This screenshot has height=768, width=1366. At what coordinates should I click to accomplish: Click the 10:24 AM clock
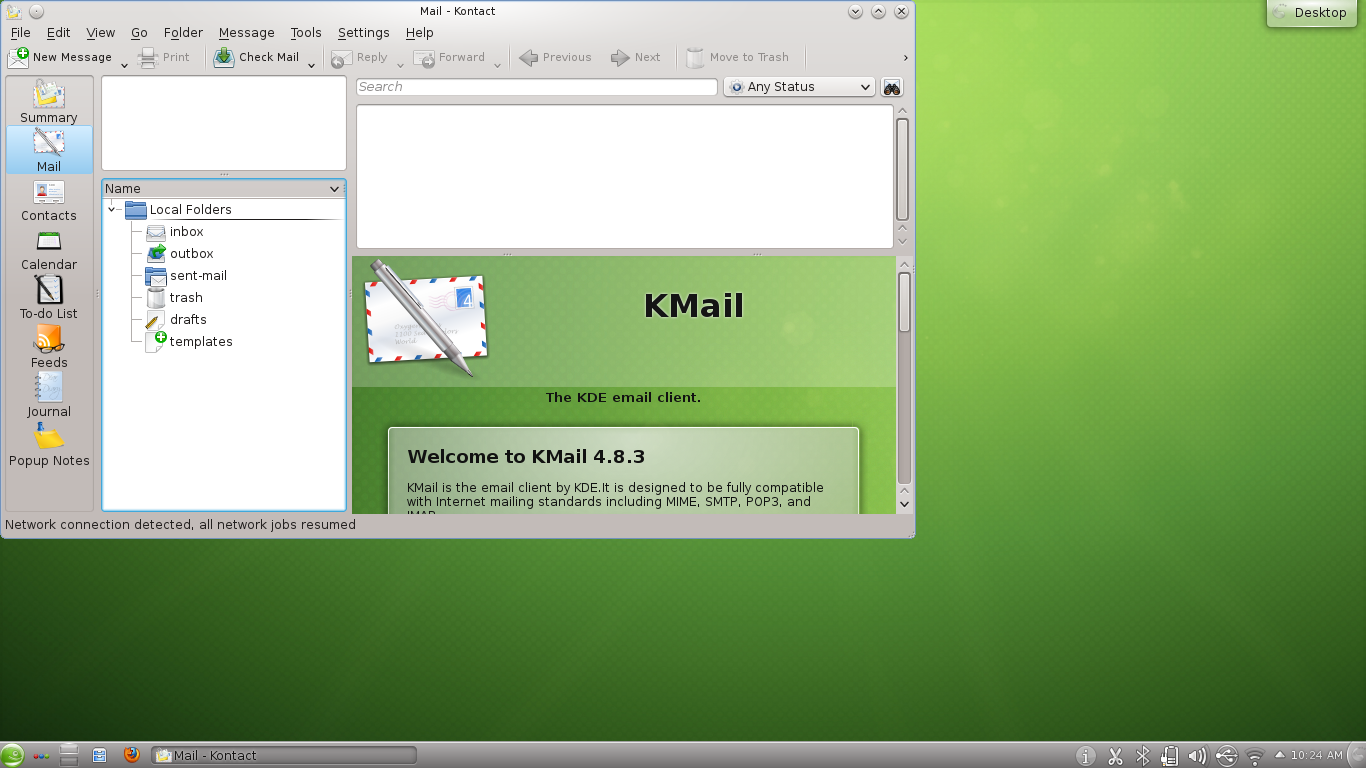[1316, 755]
